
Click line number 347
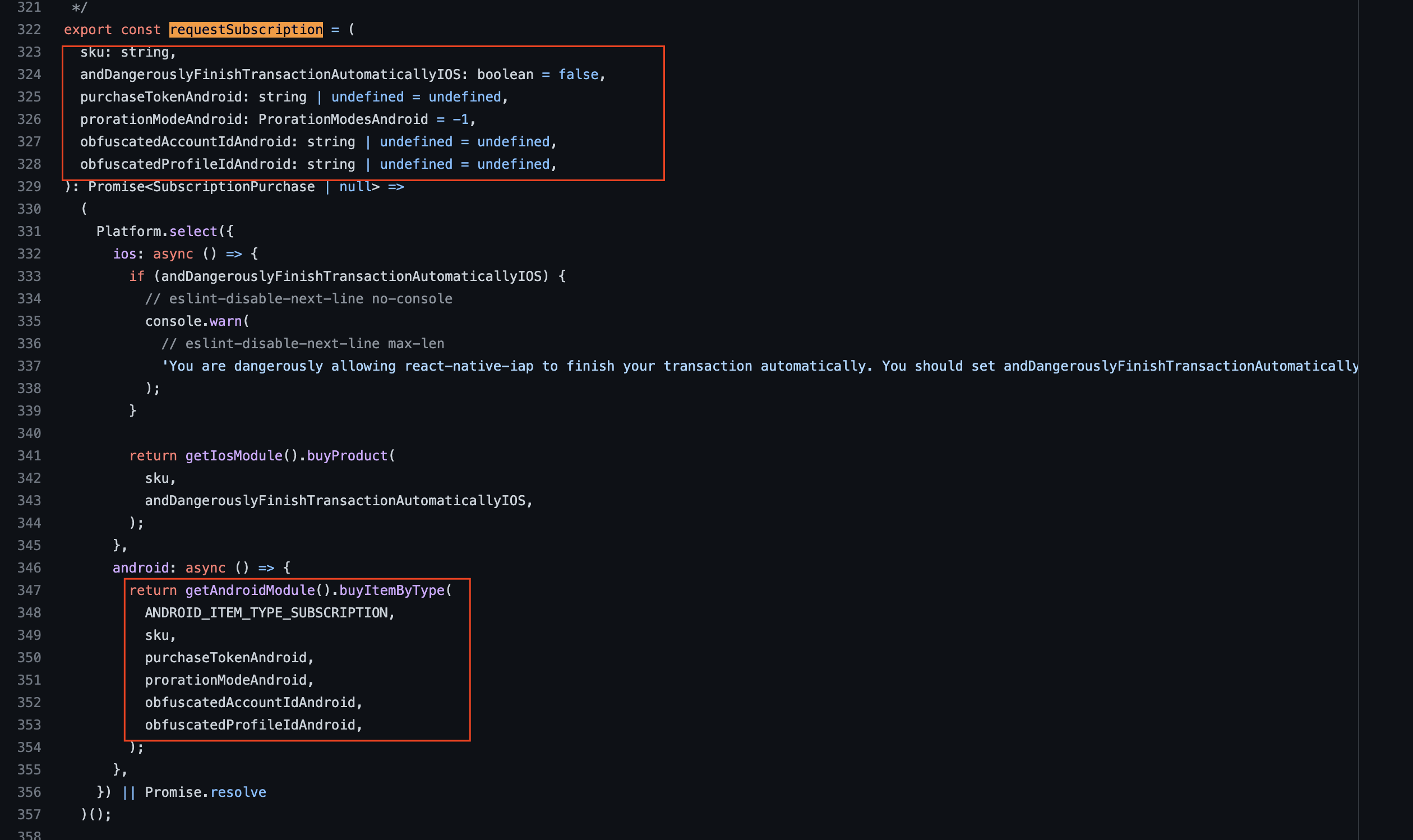tap(27, 590)
